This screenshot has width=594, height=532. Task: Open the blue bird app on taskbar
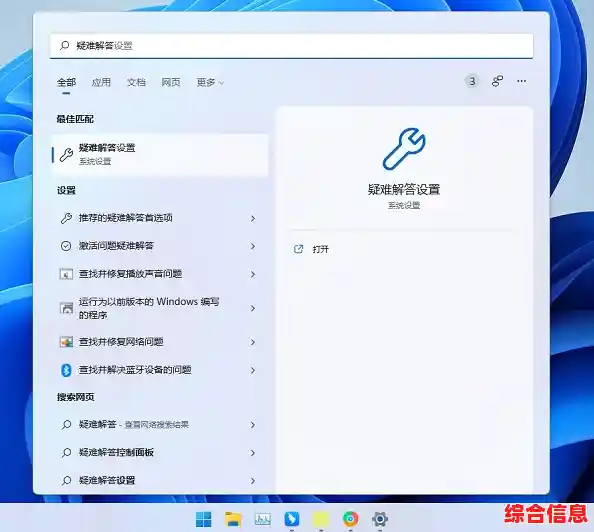point(292,519)
